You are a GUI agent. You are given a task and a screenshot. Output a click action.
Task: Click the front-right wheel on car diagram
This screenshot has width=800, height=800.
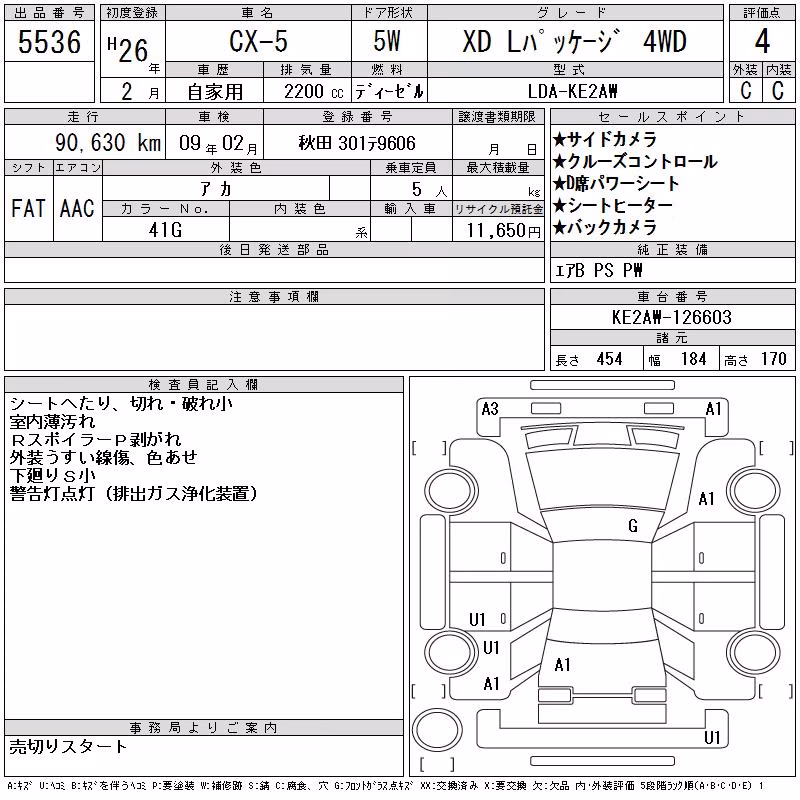[754, 492]
